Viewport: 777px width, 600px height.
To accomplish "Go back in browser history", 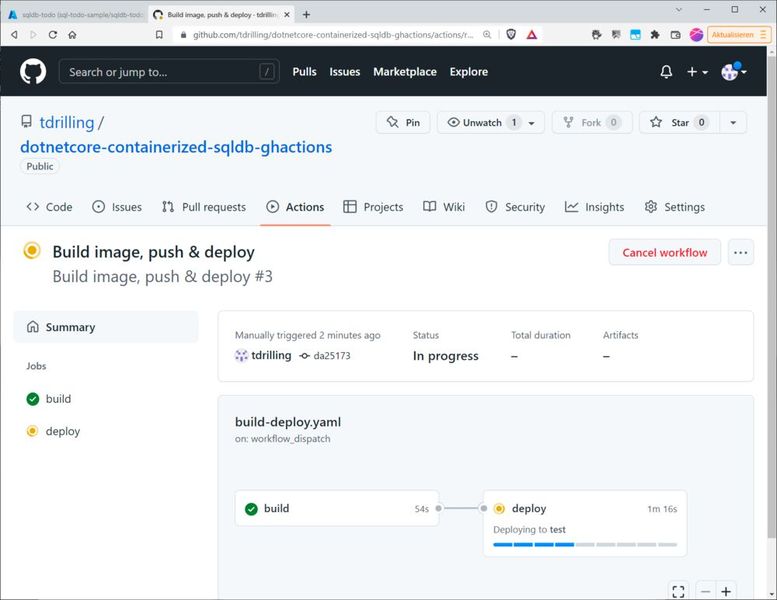I will click(x=14, y=35).
